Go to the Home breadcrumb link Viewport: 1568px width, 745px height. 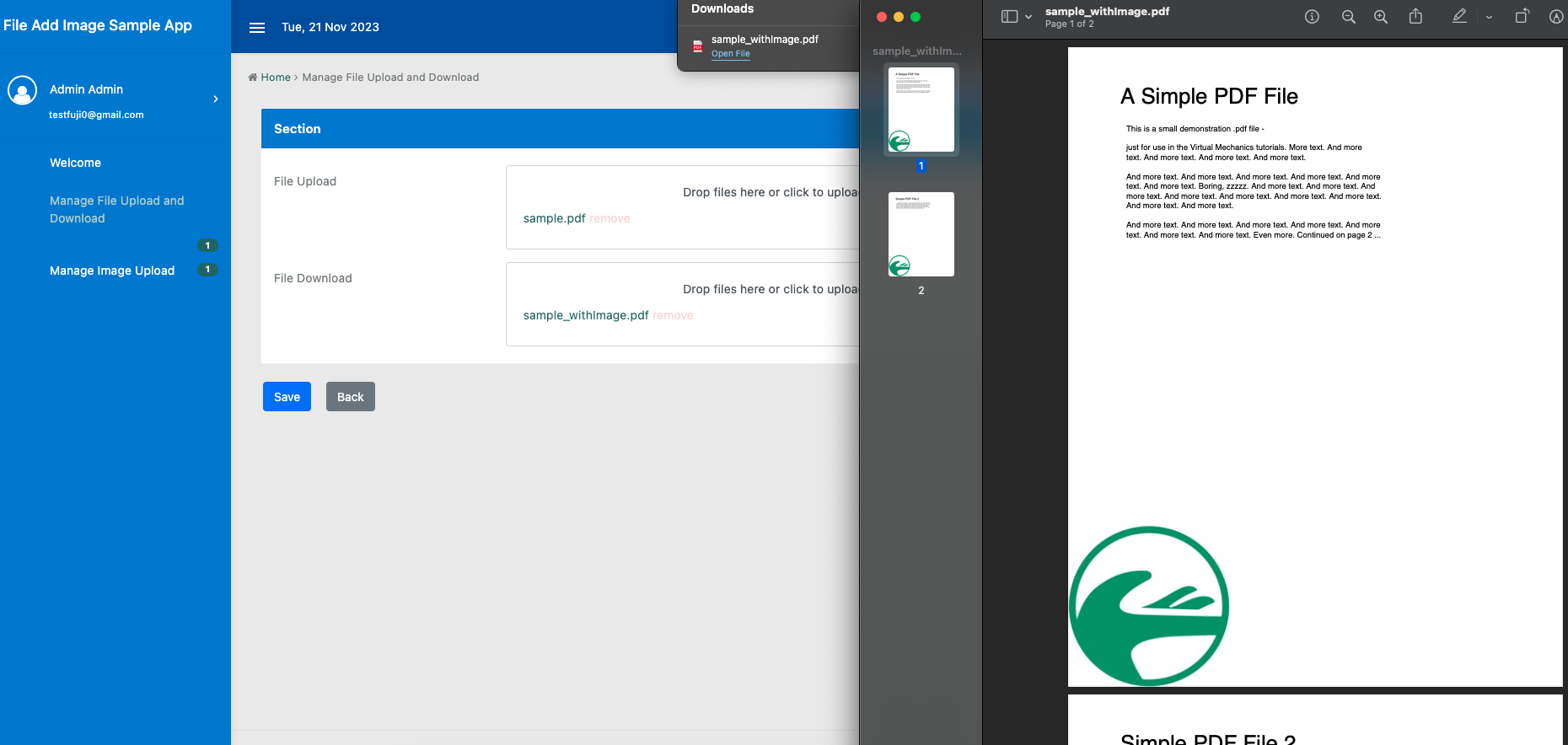(276, 78)
